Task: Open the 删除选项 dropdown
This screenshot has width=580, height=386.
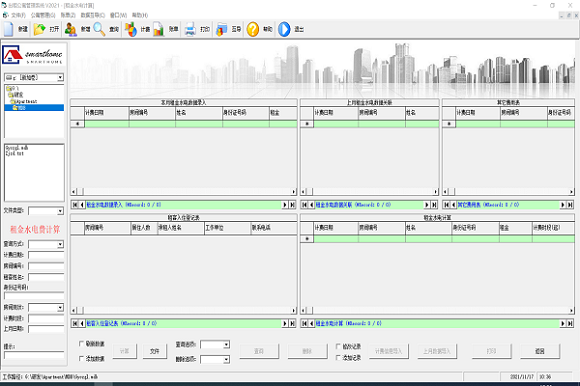Action: 226,359
